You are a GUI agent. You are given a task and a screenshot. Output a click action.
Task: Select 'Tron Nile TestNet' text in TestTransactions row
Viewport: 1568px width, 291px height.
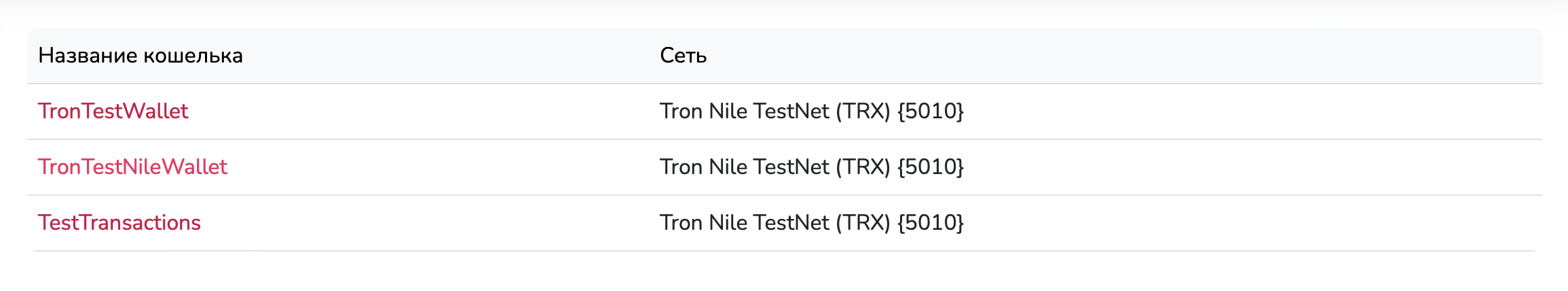coord(744,223)
